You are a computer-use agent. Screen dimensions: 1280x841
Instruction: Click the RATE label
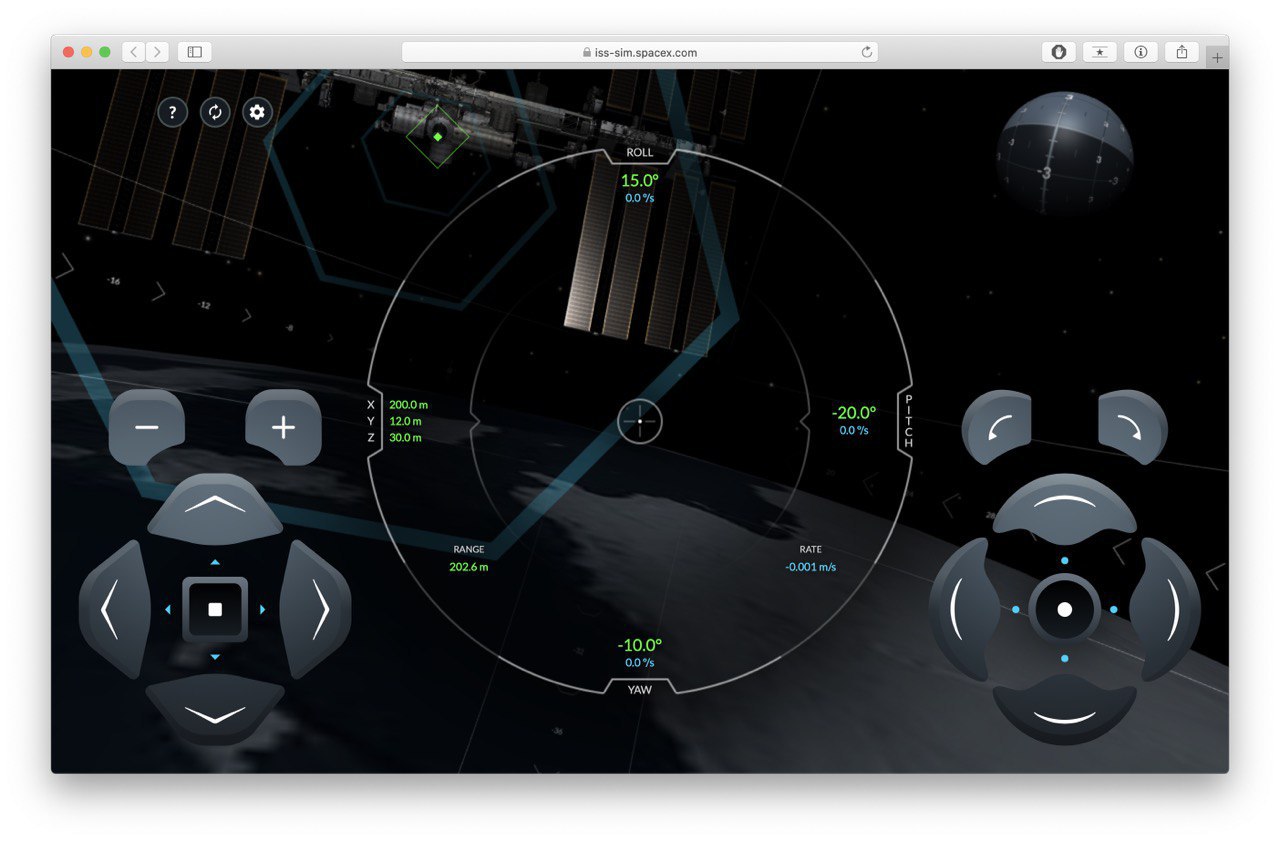pos(811,550)
